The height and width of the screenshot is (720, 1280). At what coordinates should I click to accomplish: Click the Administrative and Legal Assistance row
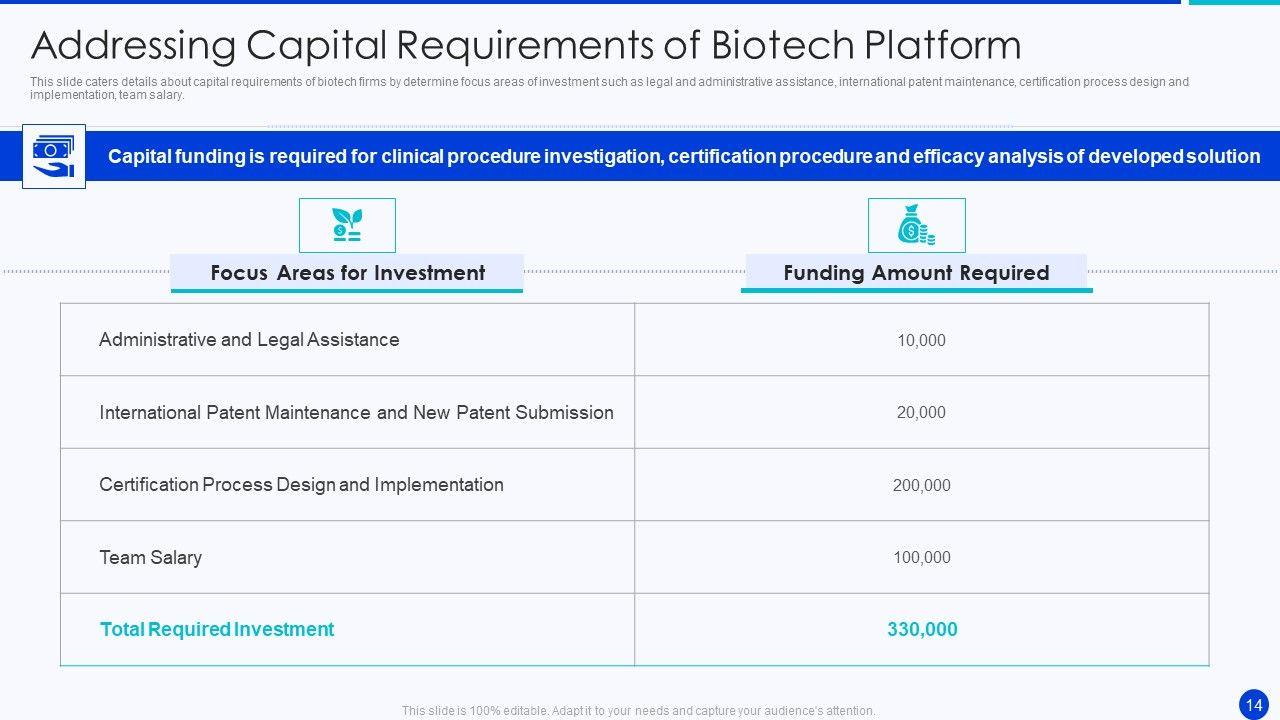point(249,340)
